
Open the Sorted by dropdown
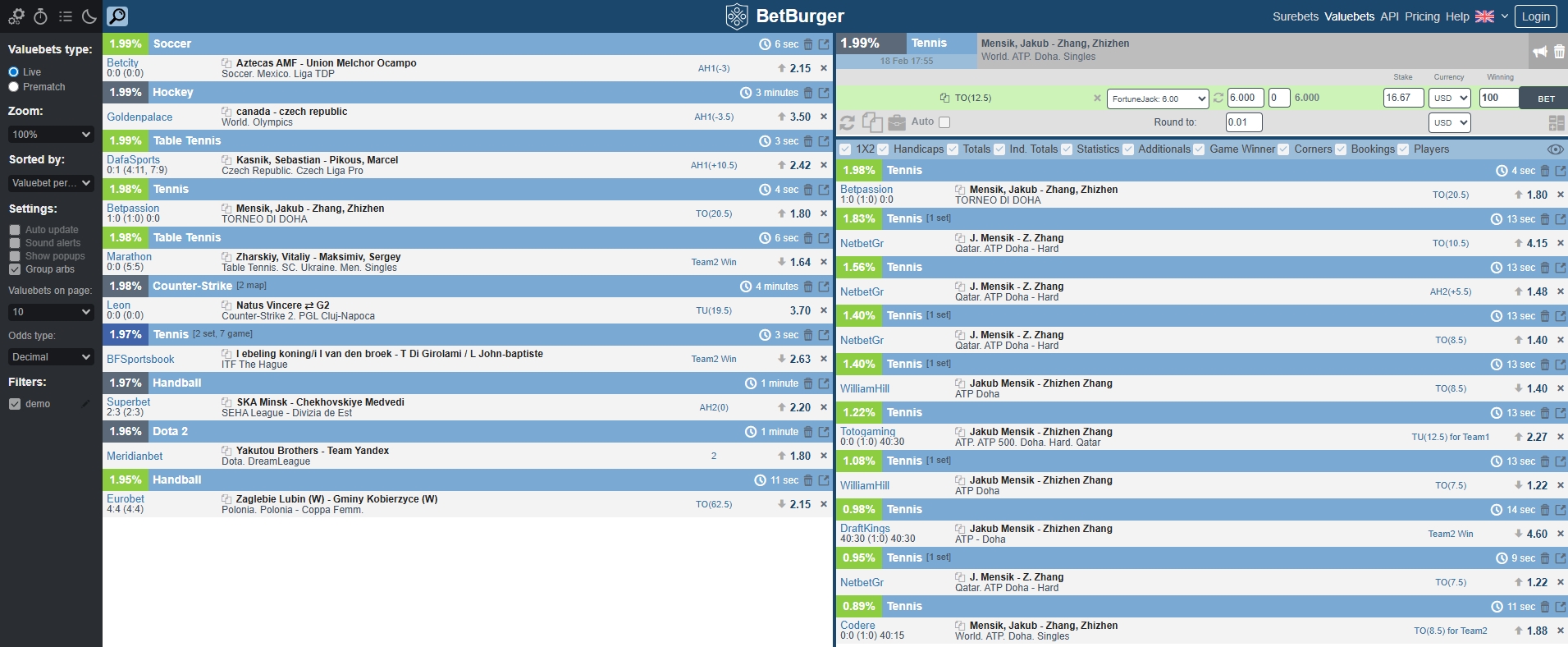pos(51,183)
